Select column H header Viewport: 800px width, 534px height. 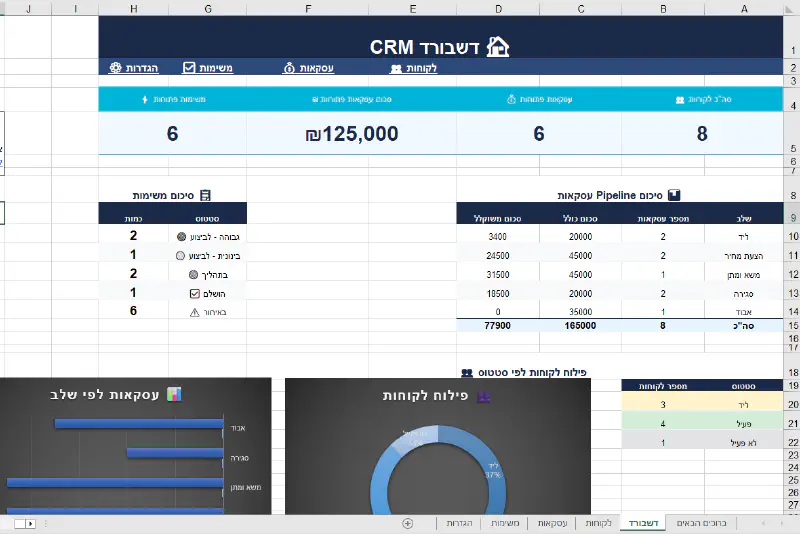coord(133,8)
